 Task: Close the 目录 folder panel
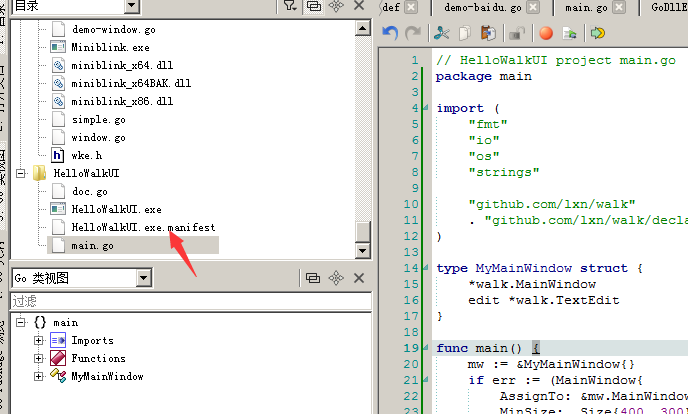coord(359,6)
